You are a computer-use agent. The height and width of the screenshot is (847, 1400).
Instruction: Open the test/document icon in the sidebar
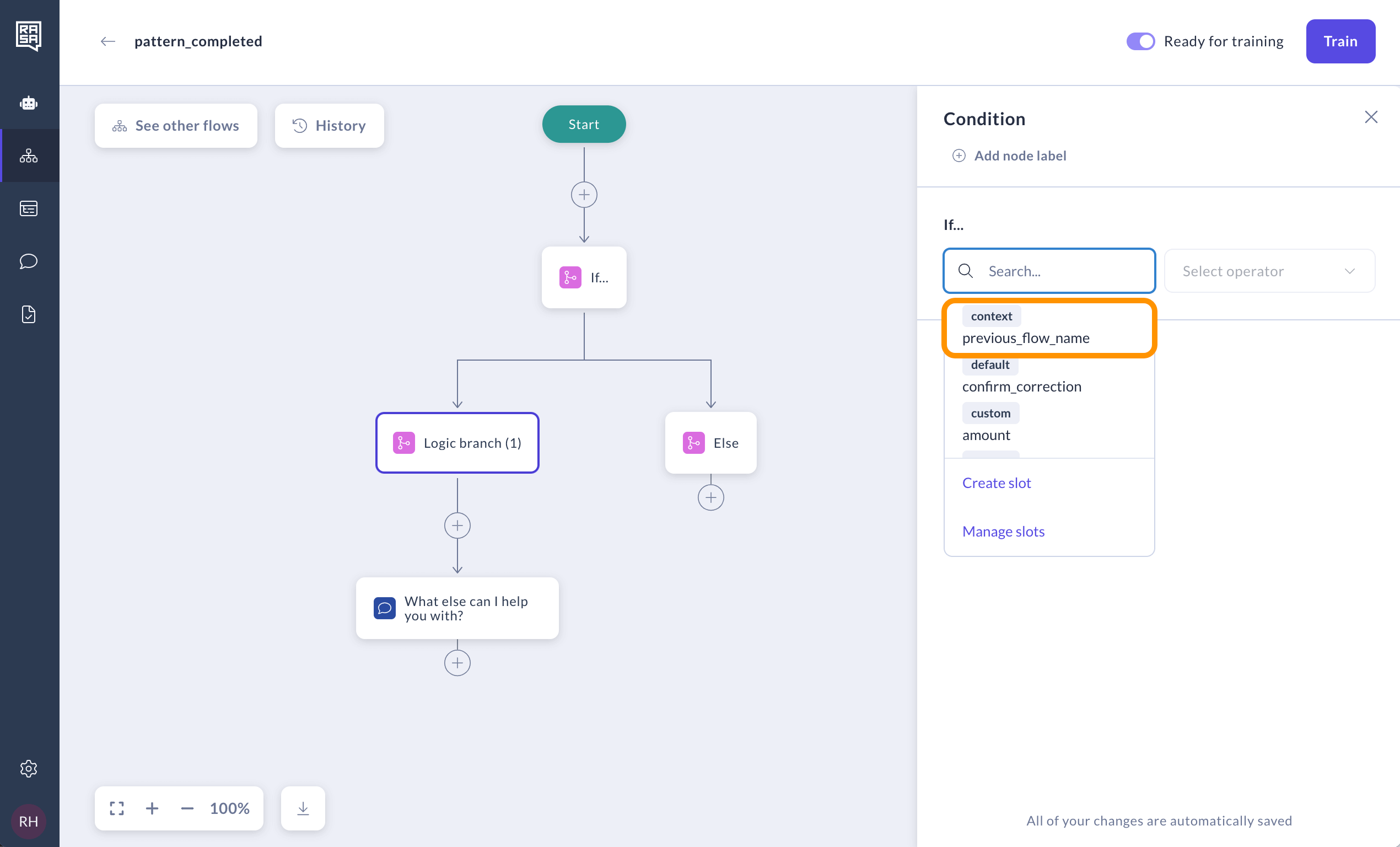pyautogui.click(x=29, y=314)
